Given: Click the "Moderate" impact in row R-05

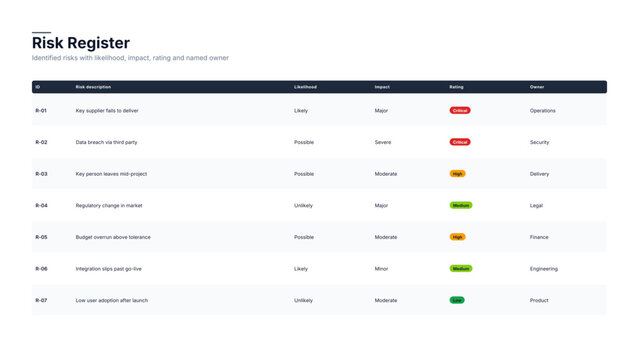Looking at the screenshot, I should click(386, 237).
